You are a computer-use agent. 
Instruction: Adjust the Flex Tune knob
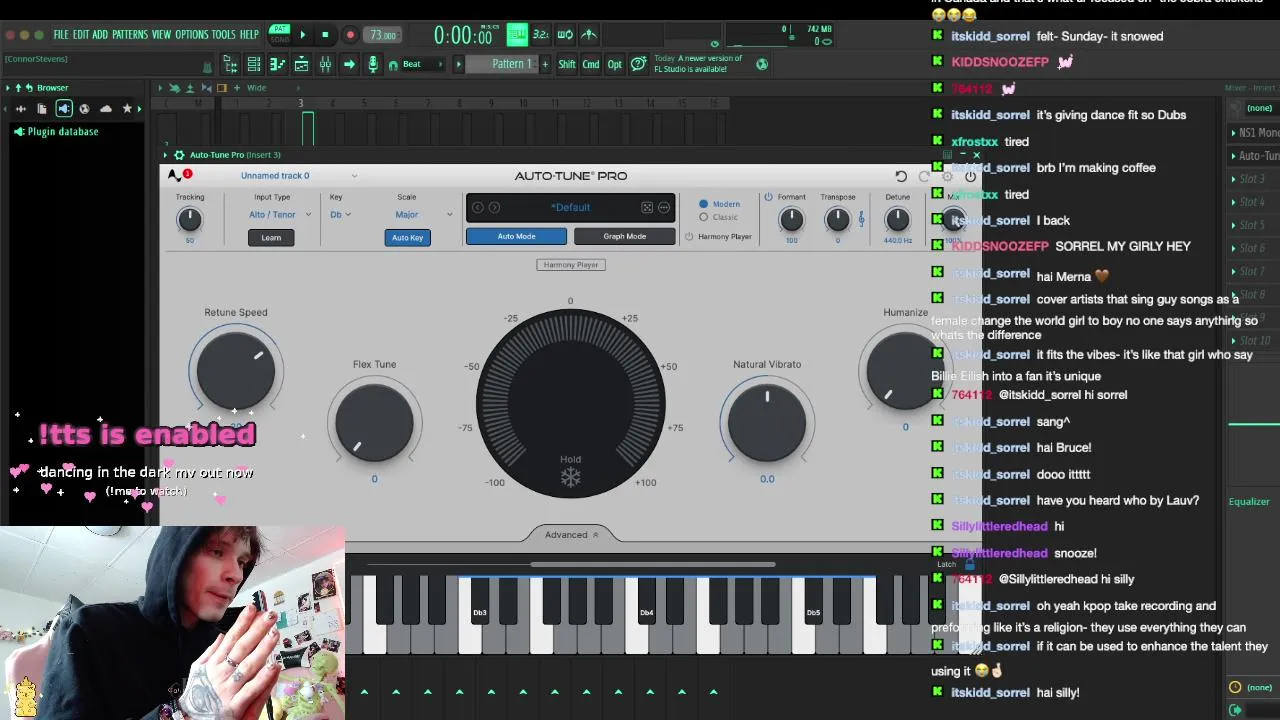[375, 422]
